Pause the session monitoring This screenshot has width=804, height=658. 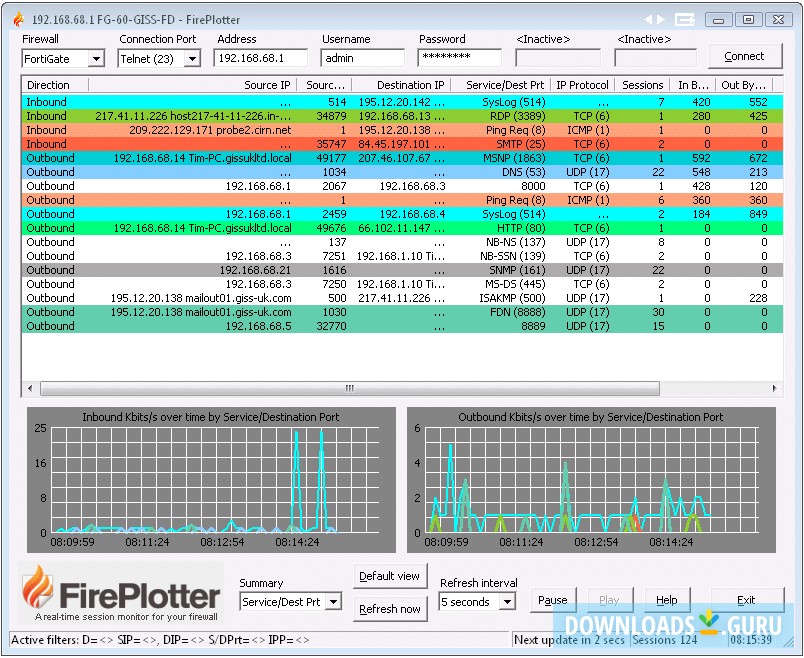(553, 600)
